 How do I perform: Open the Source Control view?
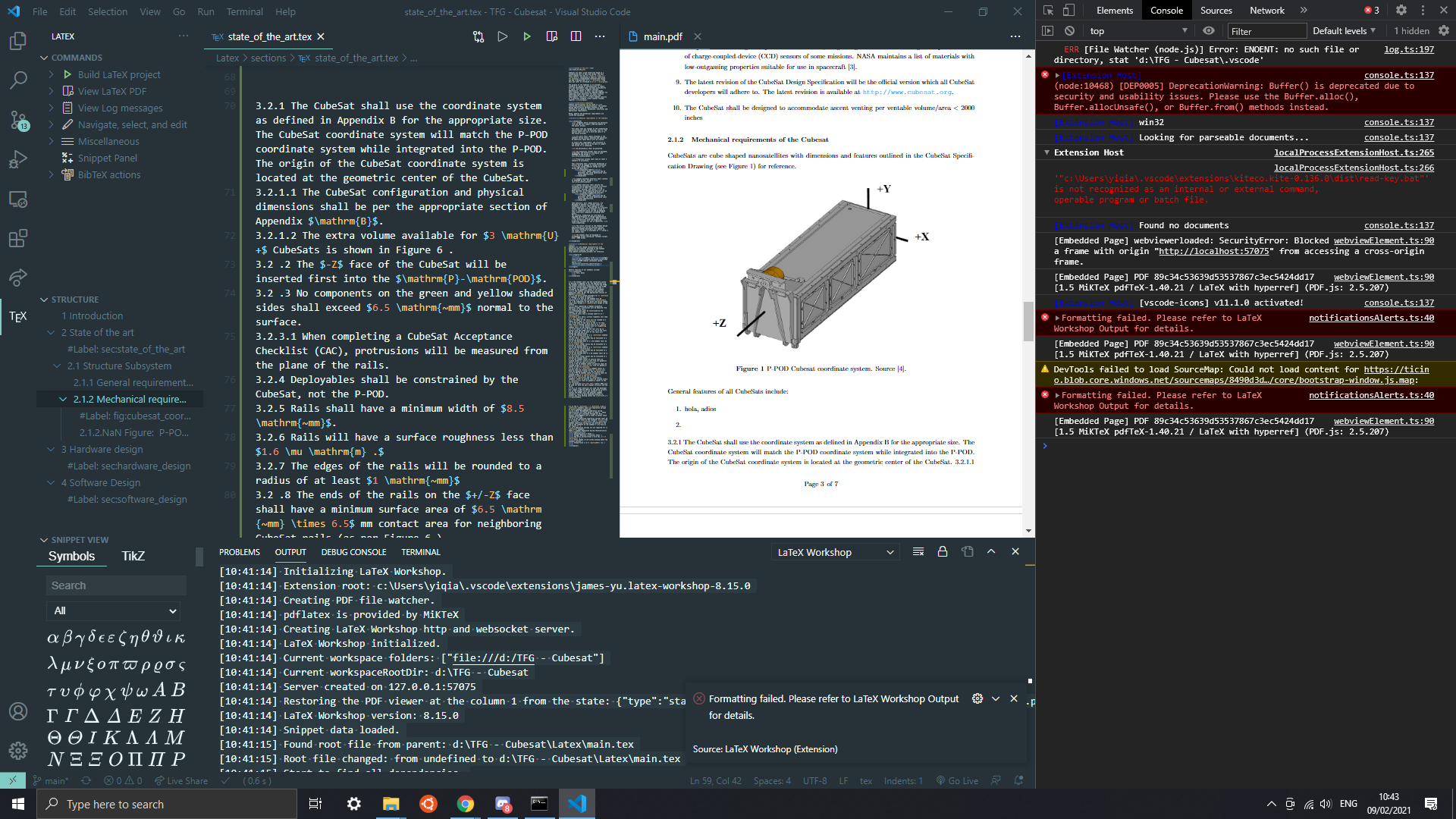click(x=17, y=121)
